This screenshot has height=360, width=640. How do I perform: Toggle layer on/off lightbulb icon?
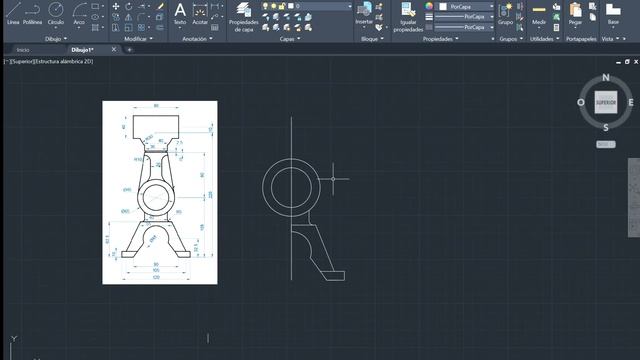(266, 6)
